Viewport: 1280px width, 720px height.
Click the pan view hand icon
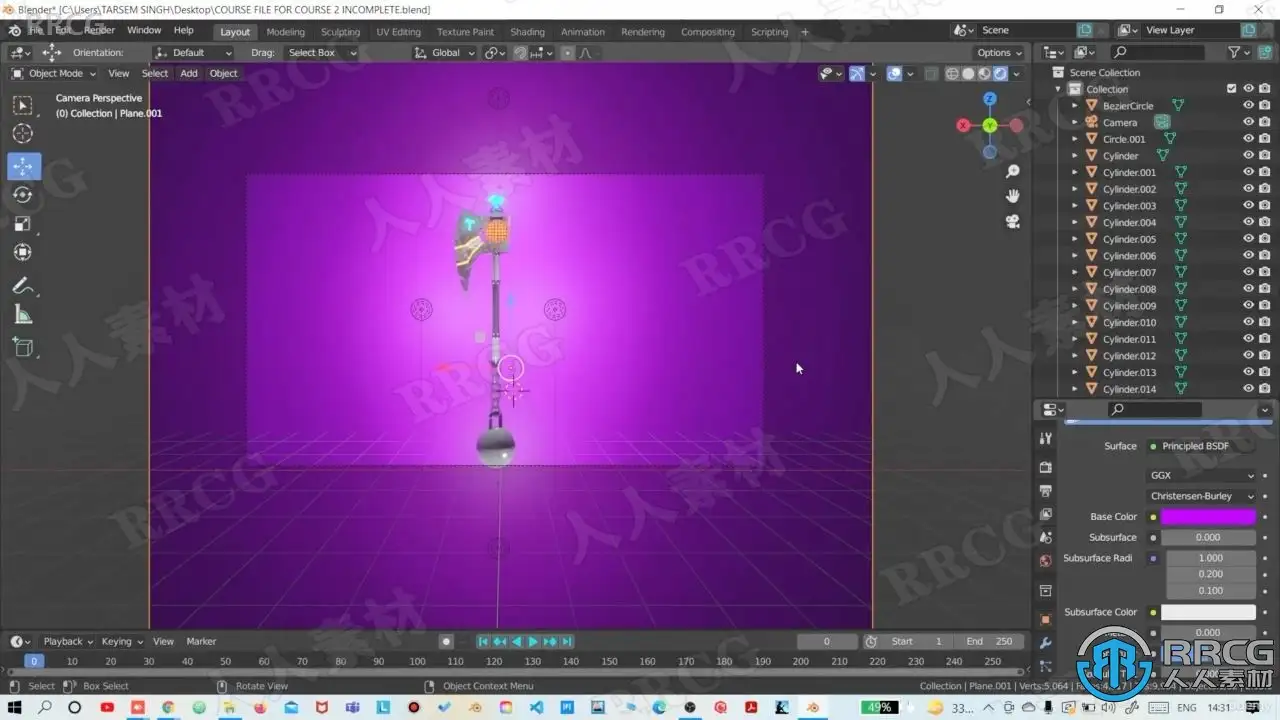click(1012, 196)
